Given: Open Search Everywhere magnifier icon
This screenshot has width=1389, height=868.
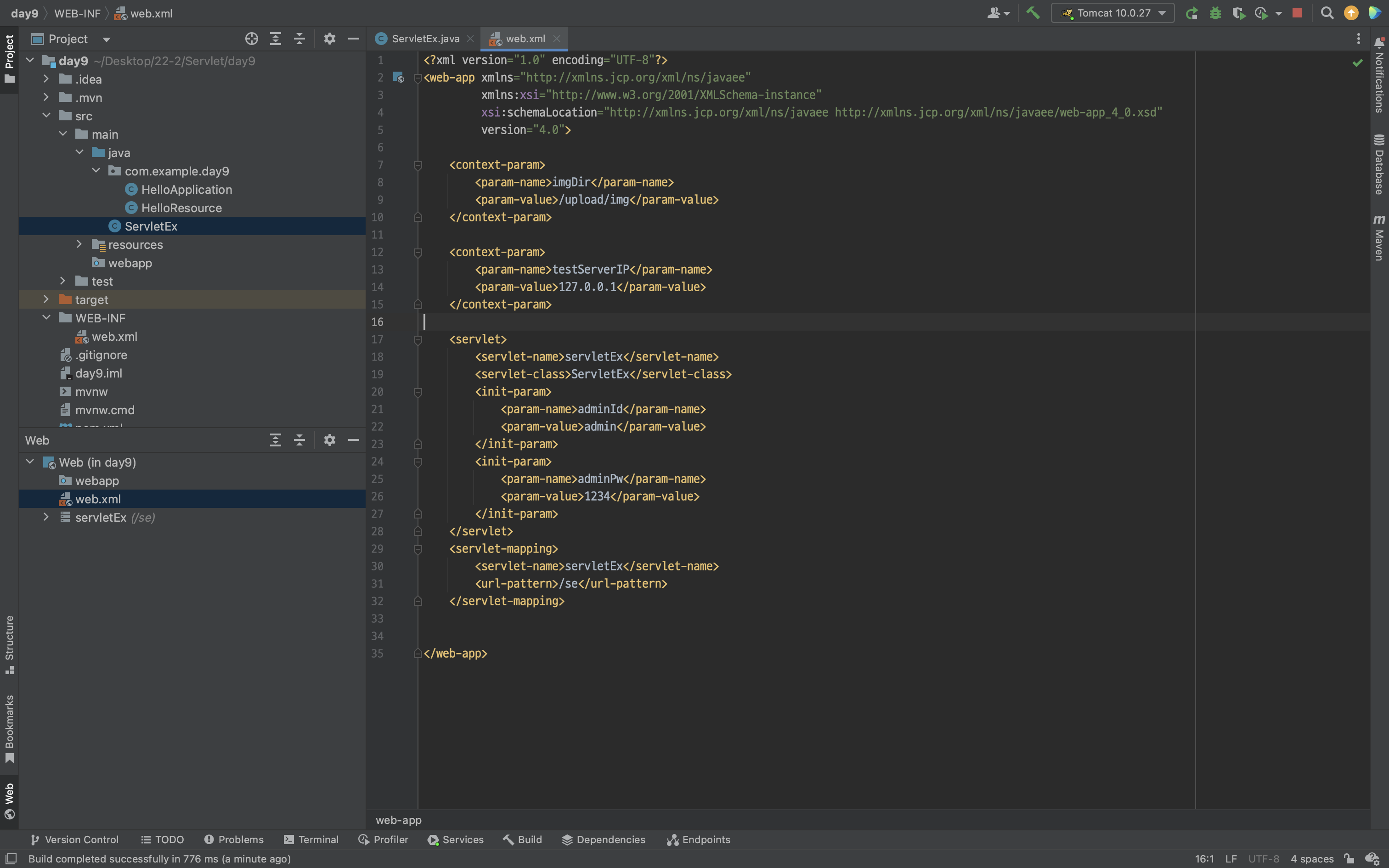Looking at the screenshot, I should [x=1327, y=13].
